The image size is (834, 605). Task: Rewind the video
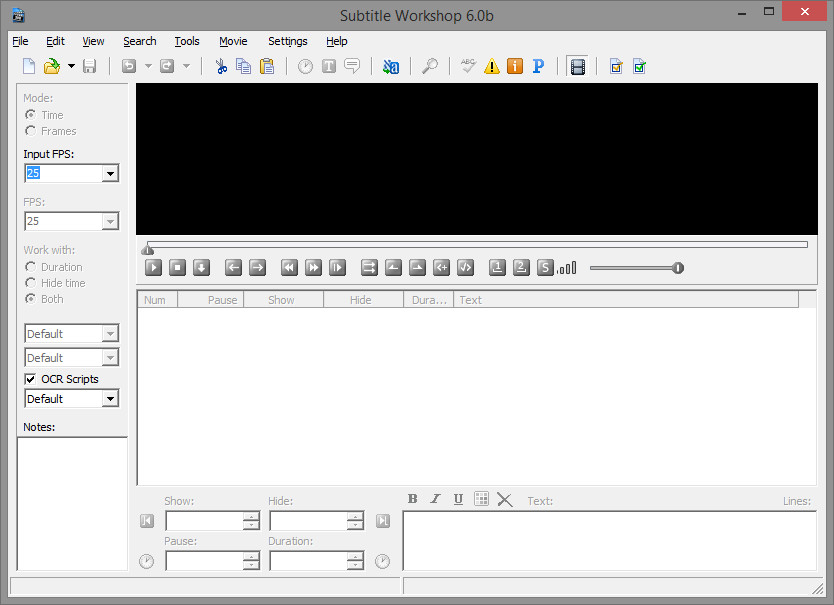289,268
